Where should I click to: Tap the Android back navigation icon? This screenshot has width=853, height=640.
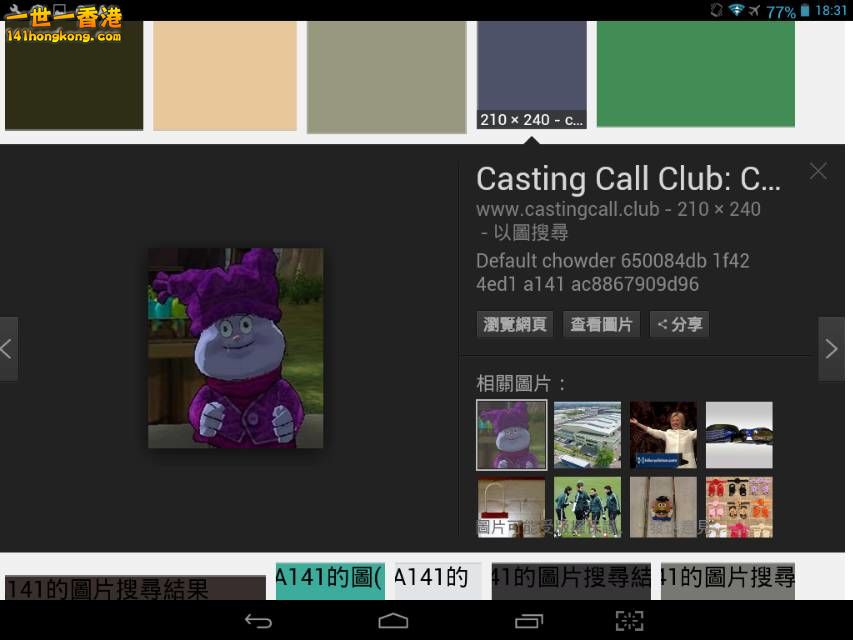click(x=258, y=621)
